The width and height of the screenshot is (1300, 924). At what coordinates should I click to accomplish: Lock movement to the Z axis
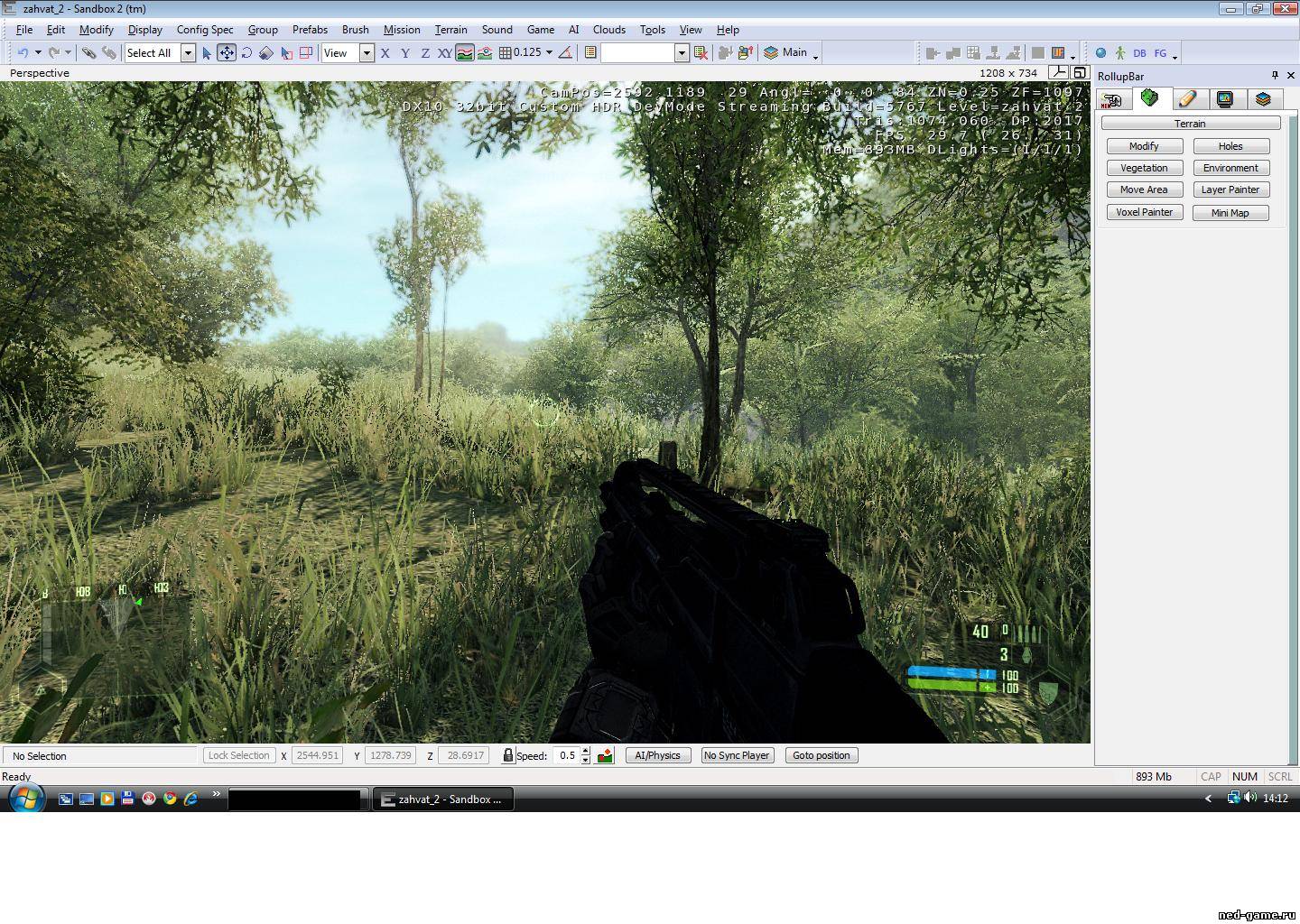click(425, 53)
